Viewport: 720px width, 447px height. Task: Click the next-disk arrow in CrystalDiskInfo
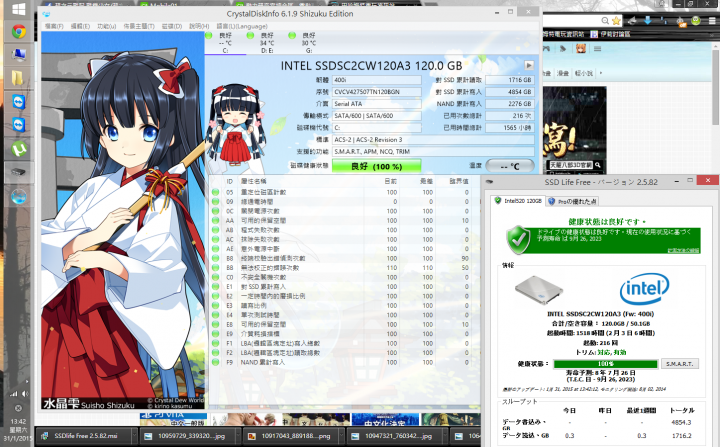(x=529, y=65)
